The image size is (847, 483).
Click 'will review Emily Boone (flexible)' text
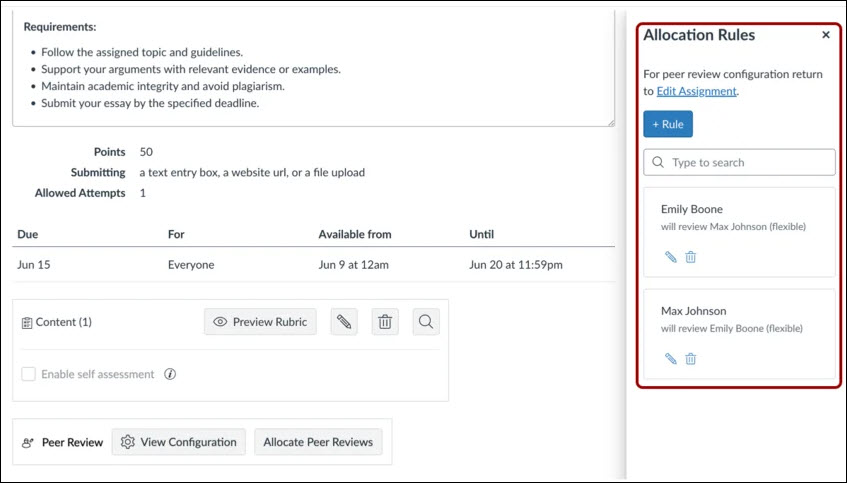pyautogui.click(x=731, y=328)
